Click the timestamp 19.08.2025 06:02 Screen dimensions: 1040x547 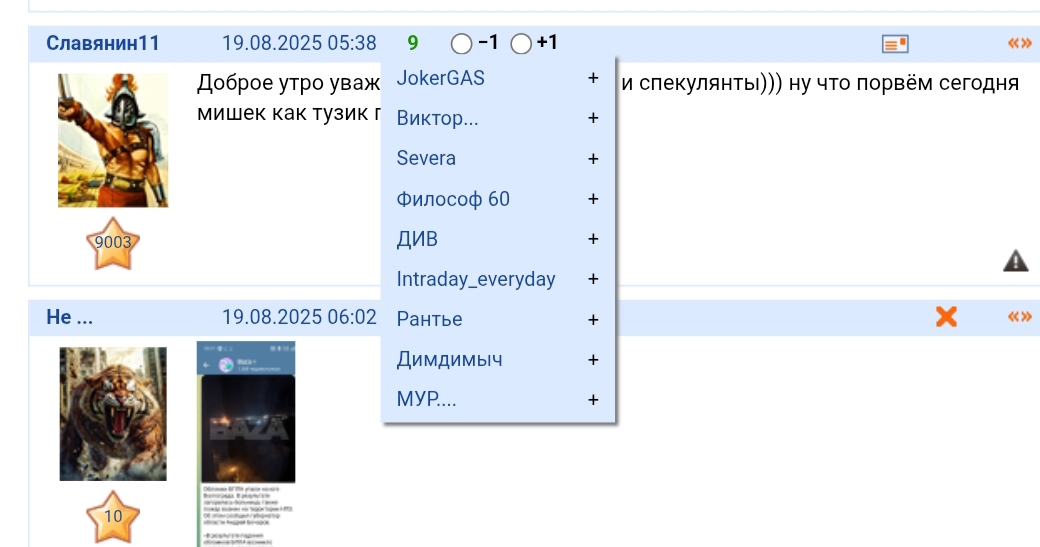coord(299,317)
